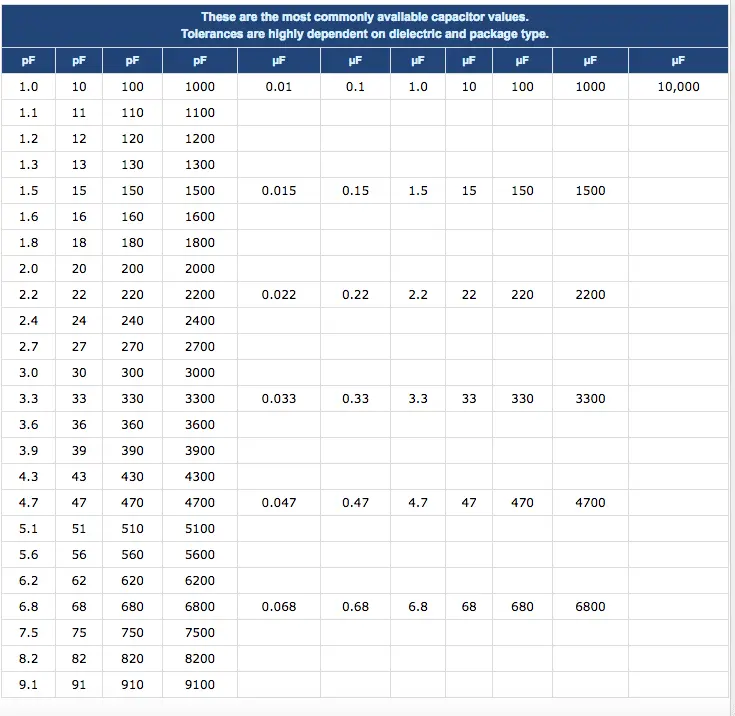The image size is (735, 716).
Task: Click the 0.1 µF cell
Action: [355, 87]
